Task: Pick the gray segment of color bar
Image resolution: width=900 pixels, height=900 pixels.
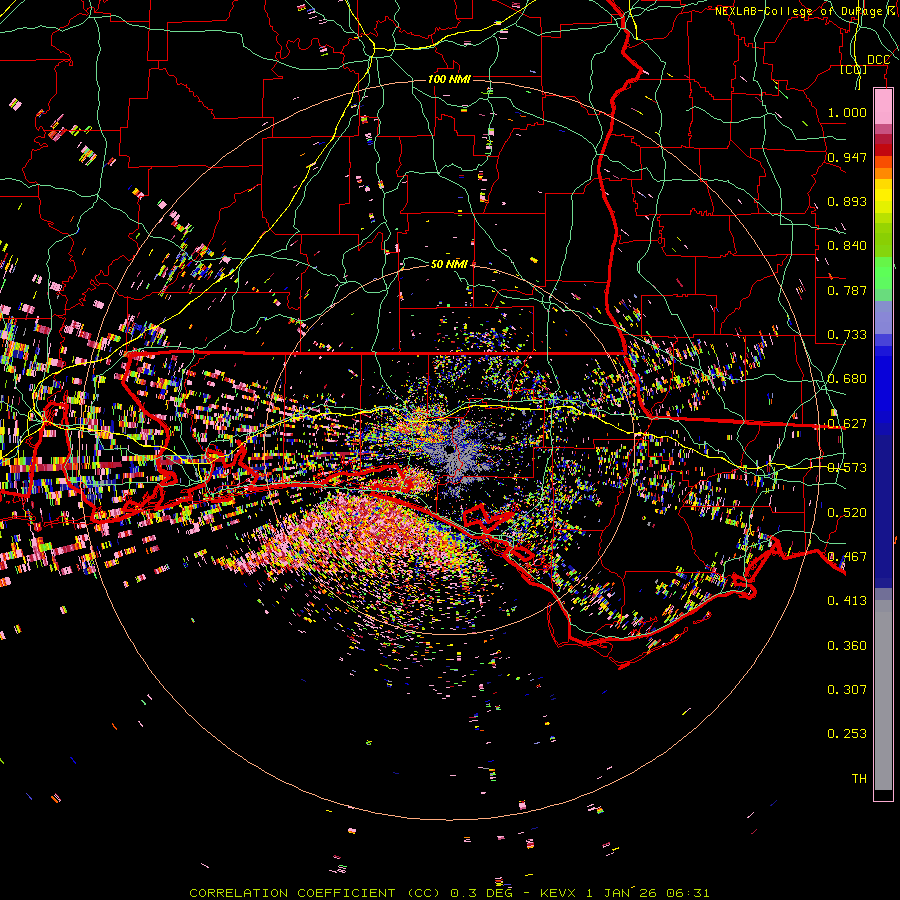Action: click(x=883, y=695)
